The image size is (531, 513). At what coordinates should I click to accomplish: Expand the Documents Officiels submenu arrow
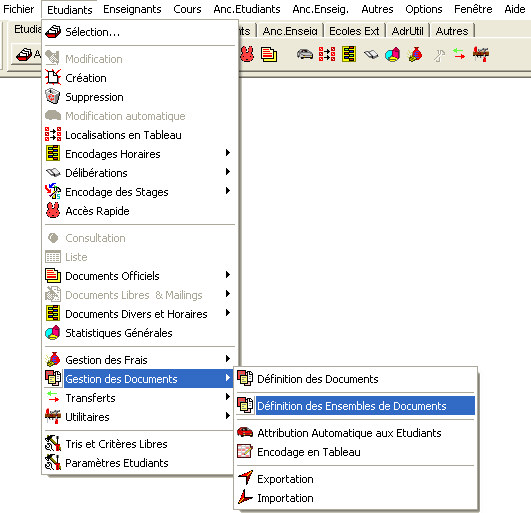click(228, 275)
